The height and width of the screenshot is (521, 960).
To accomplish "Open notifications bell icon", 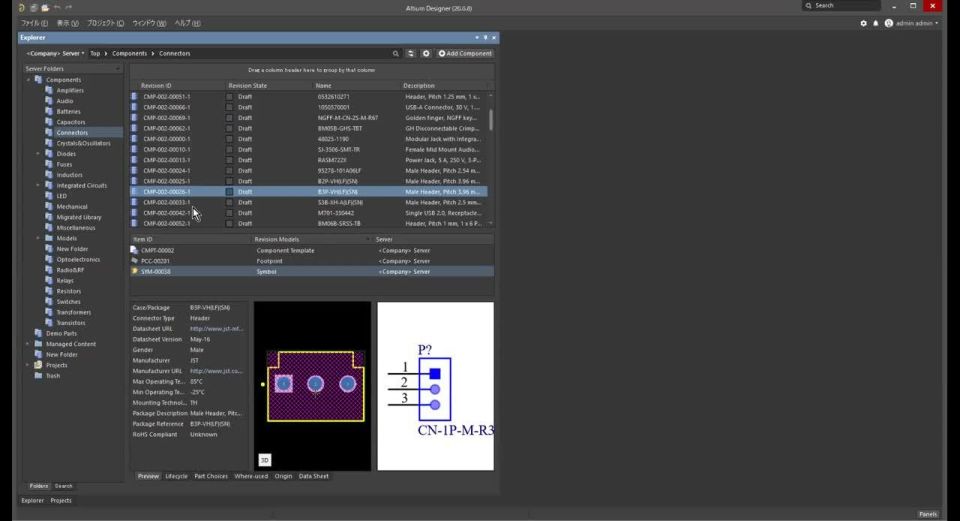I will tap(876, 23).
